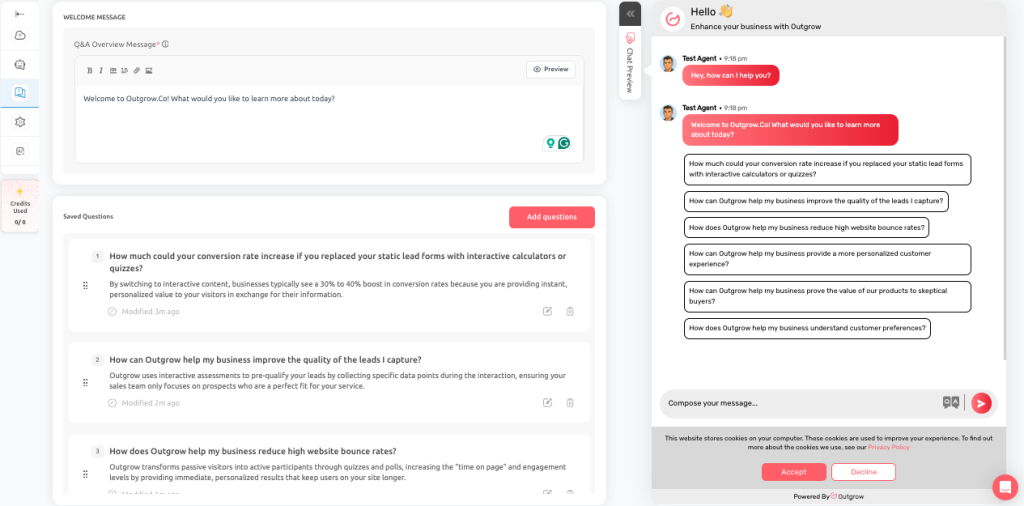This screenshot has height=506, width=1024.
Task: Select the Q&A book sidebar tab
Action: tap(20, 93)
